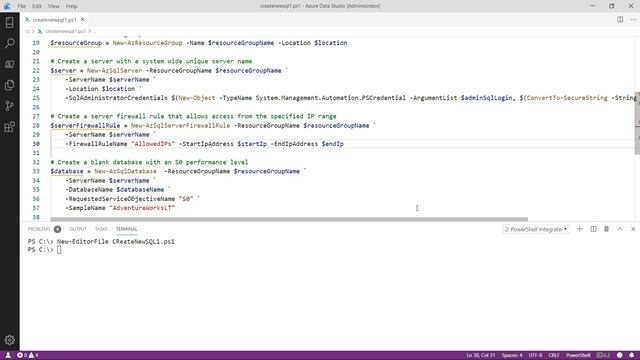
Task: Open the Connections view in activity bar
Action: click(x=9, y=22)
